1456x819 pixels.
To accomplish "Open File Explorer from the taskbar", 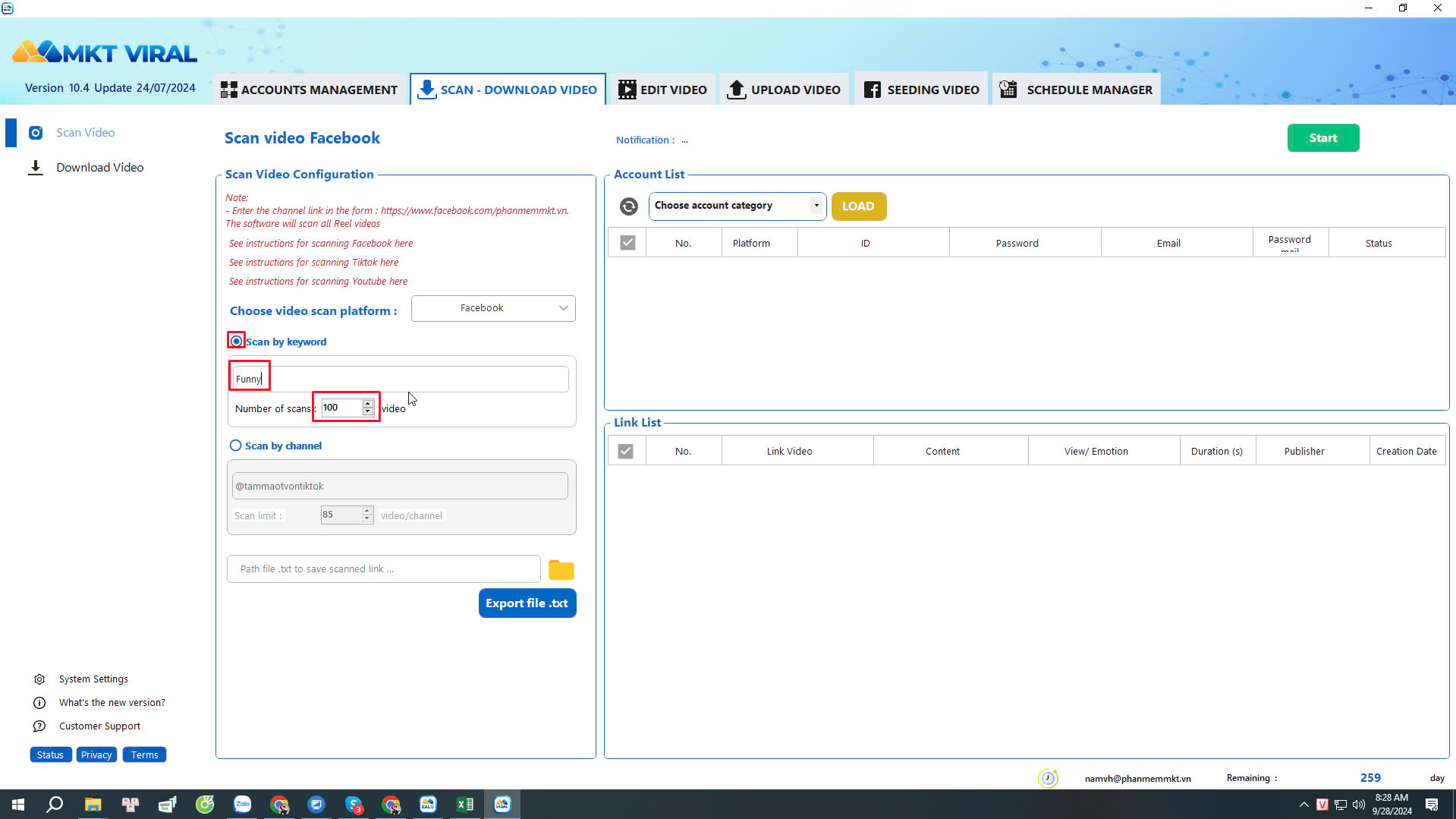I will [x=93, y=805].
